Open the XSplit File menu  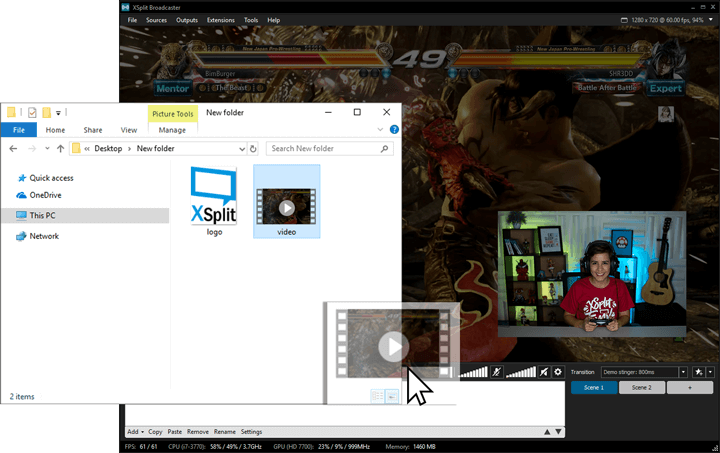132,20
